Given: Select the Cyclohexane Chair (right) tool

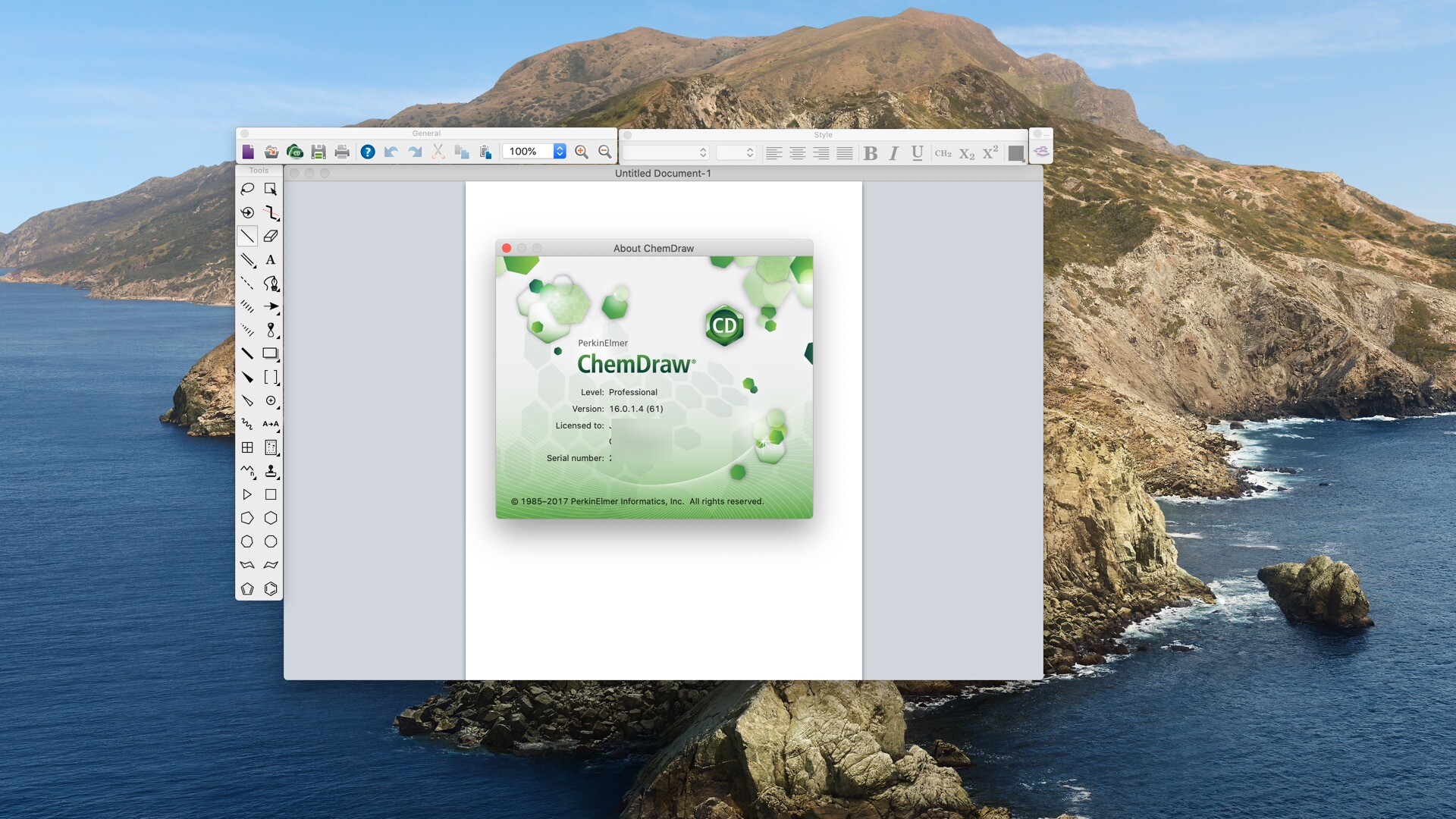Looking at the screenshot, I should click(271, 565).
